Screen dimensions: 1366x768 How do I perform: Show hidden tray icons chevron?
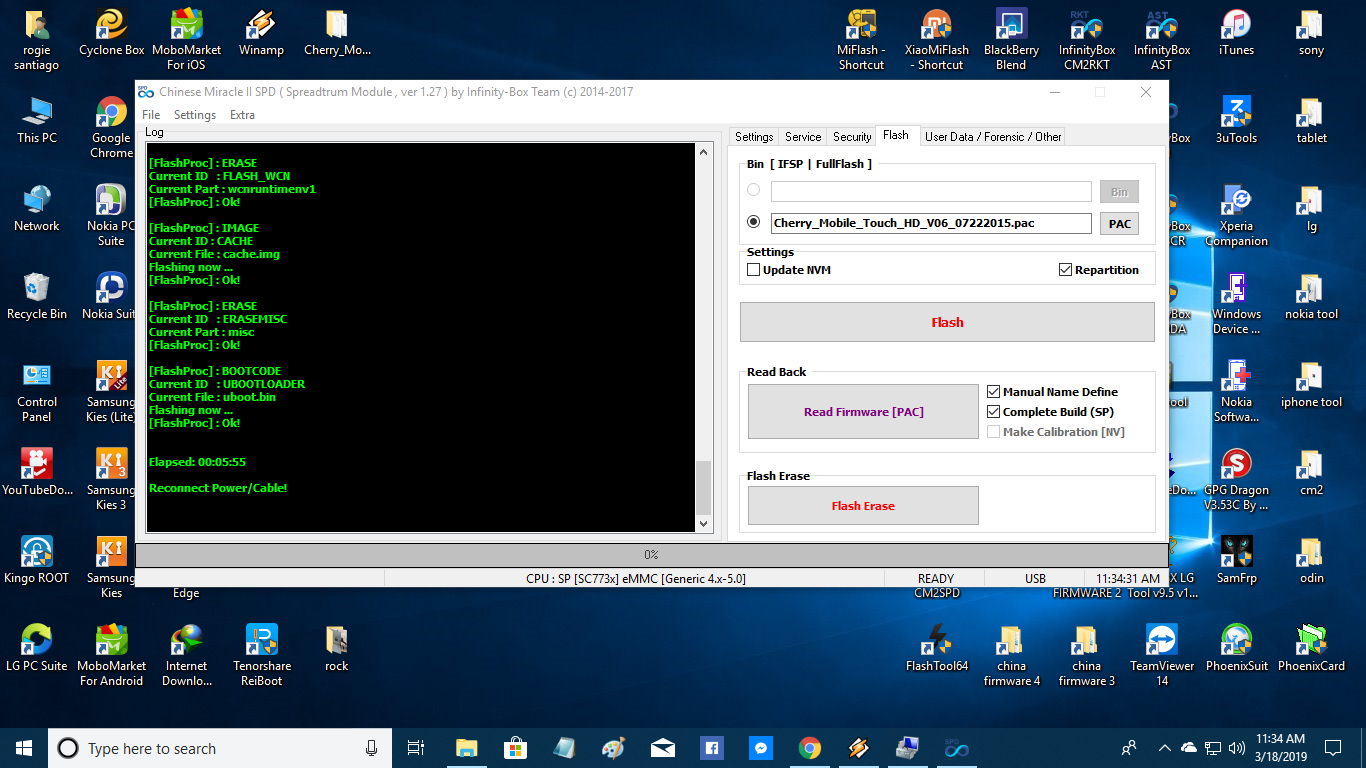pos(1164,748)
